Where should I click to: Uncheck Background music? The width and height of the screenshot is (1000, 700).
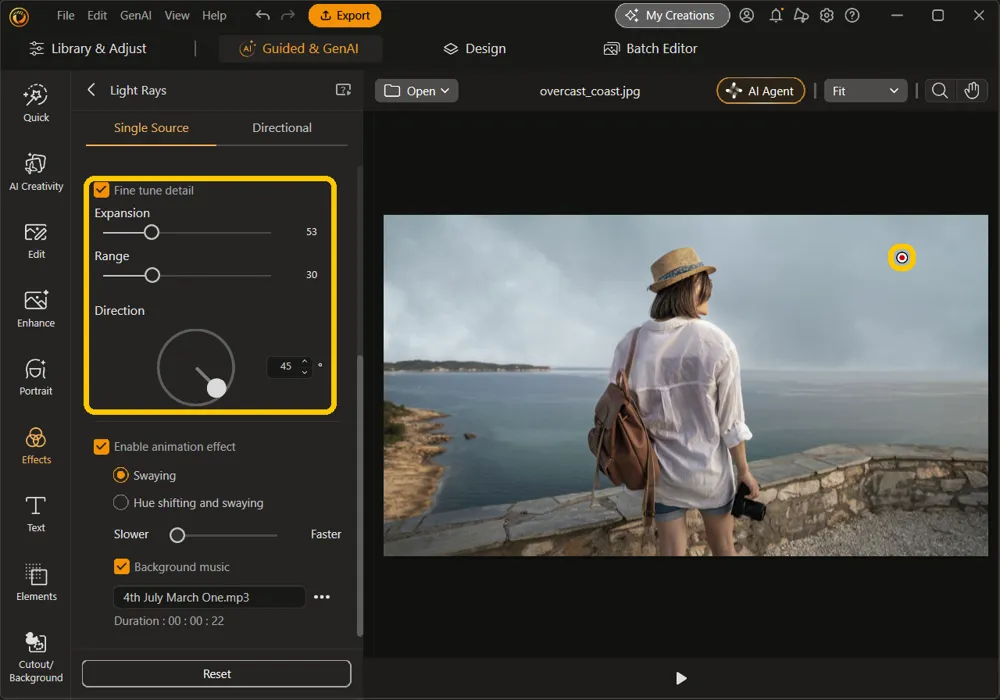click(121, 566)
